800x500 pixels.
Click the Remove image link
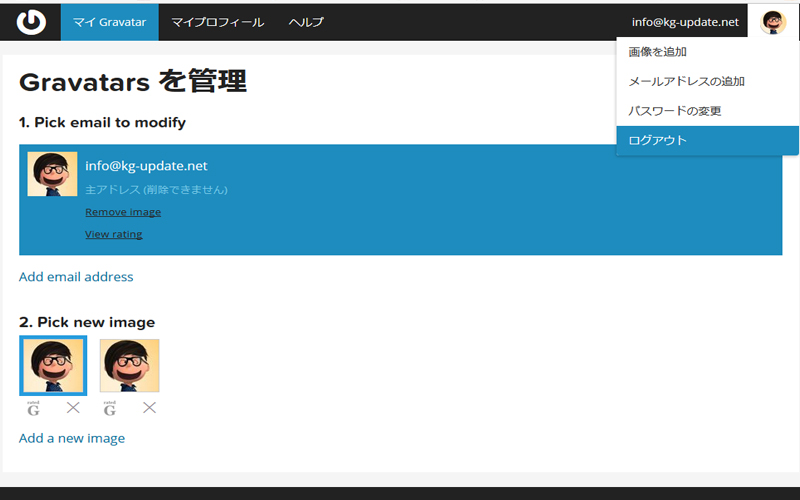coord(123,212)
